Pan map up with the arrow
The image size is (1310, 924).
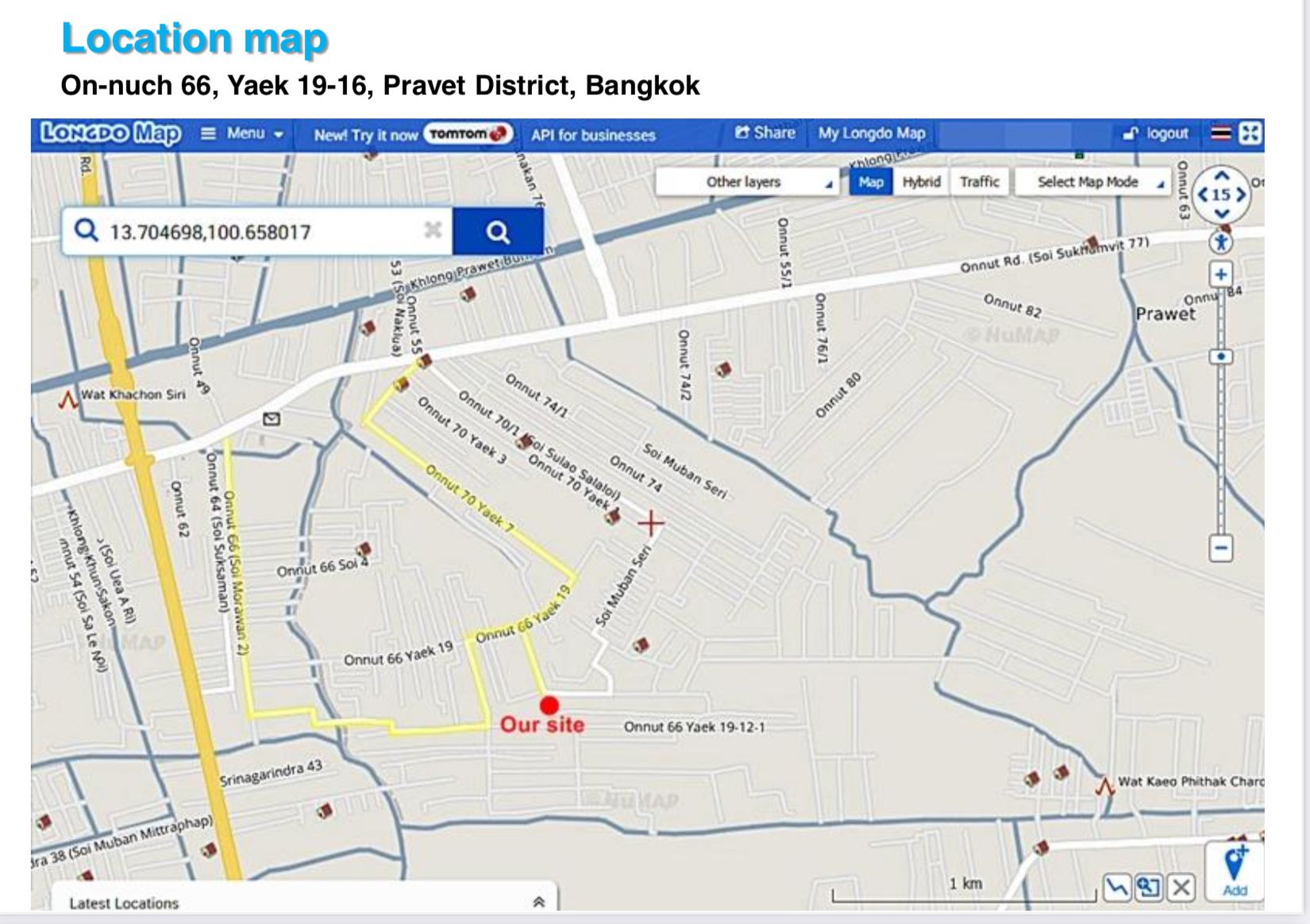[1222, 175]
